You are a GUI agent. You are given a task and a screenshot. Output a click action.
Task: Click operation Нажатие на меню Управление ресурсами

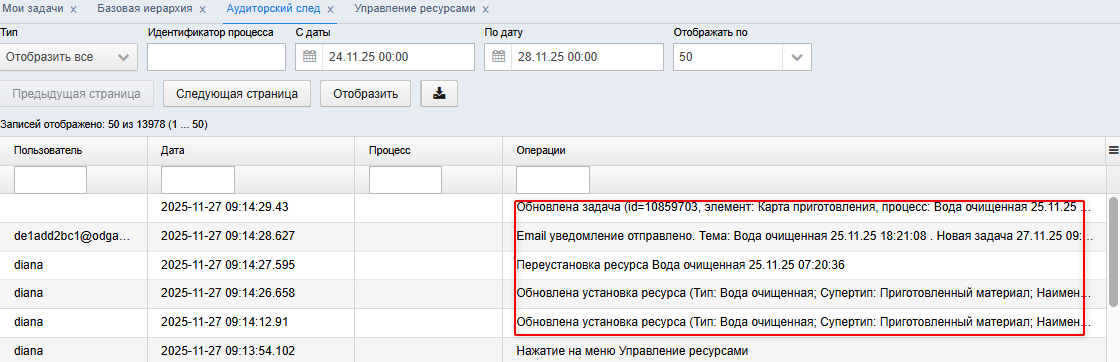[631, 351]
